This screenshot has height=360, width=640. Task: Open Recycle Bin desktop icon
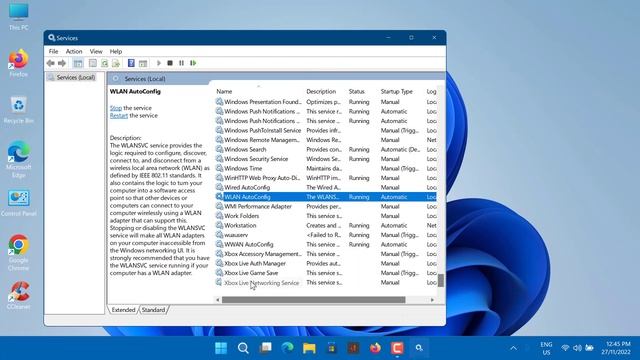pyautogui.click(x=18, y=110)
